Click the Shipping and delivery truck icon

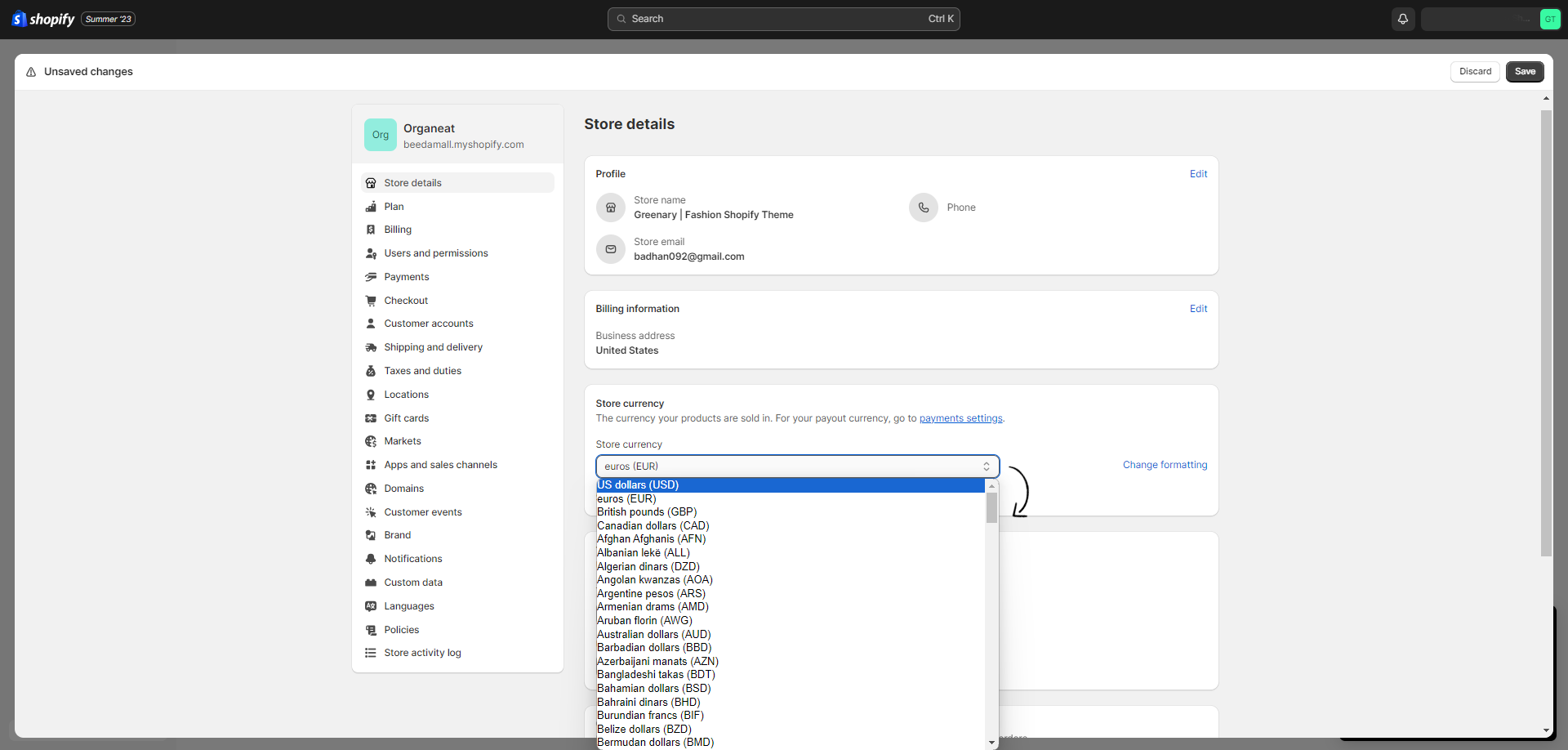point(371,347)
